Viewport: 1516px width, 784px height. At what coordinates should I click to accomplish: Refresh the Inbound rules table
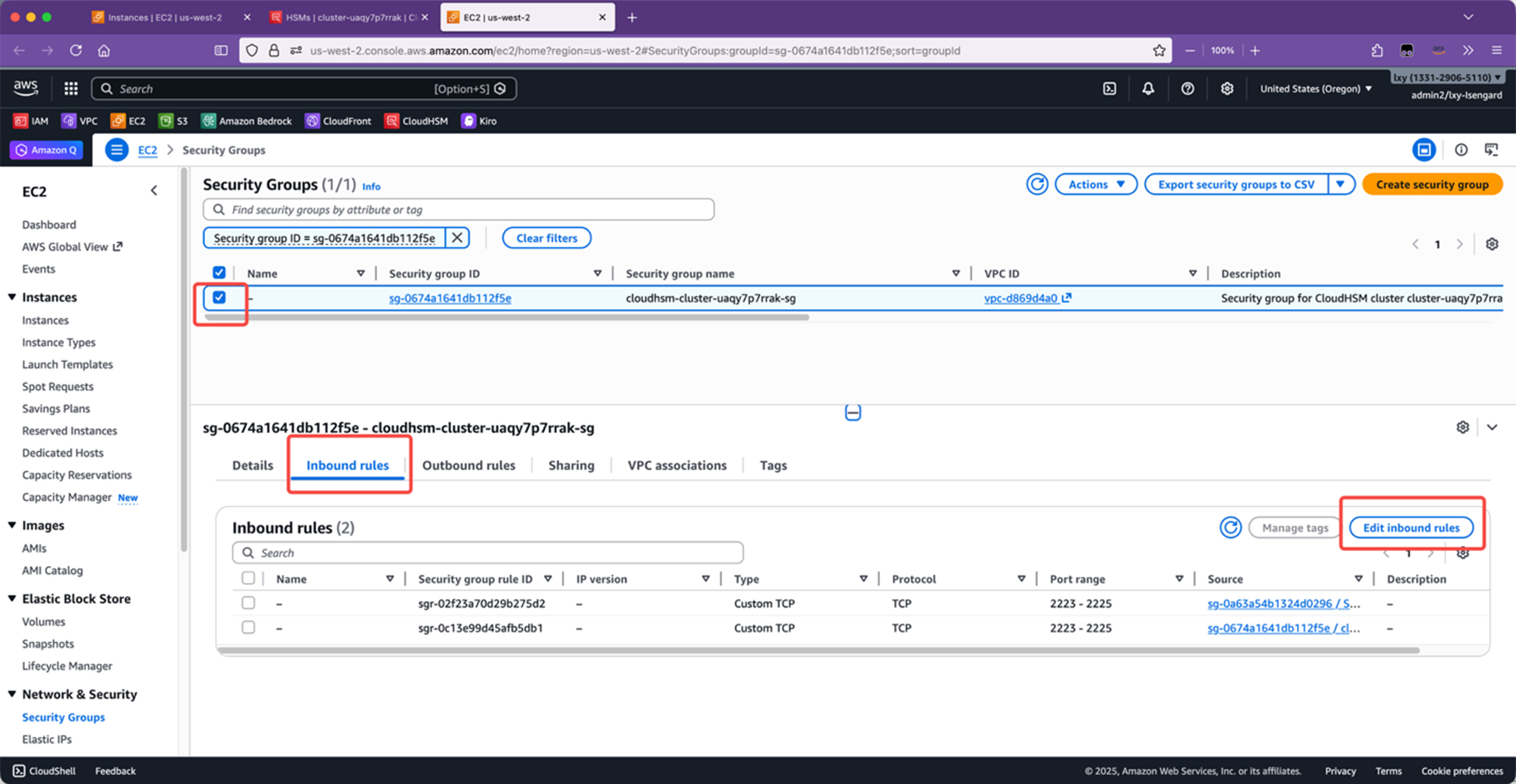click(1230, 528)
